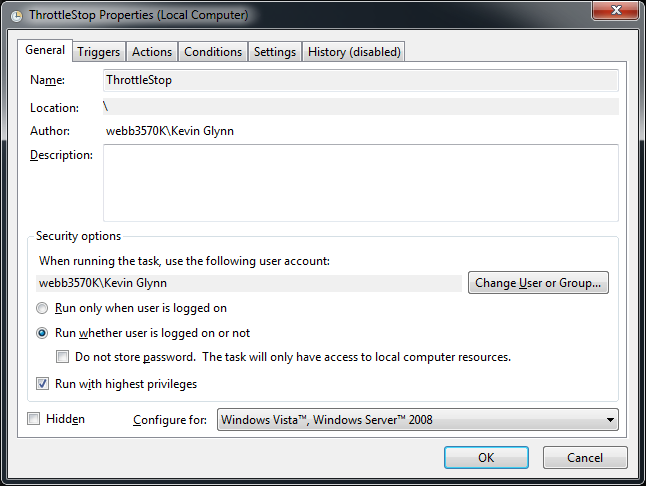Enable Do not store password checkbox
Image resolution: width=646 pixels, height=486 pixels.
click(x=62, y=357)
